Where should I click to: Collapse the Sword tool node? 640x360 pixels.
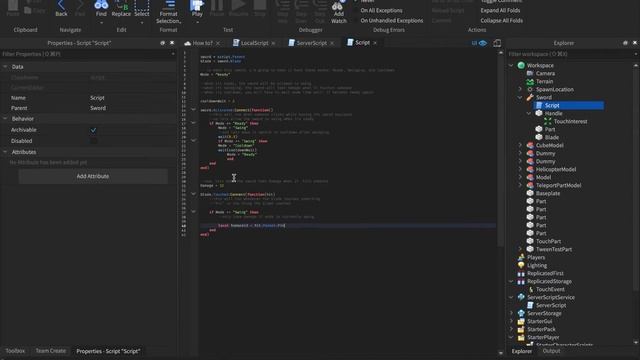[x=520, y=97]
